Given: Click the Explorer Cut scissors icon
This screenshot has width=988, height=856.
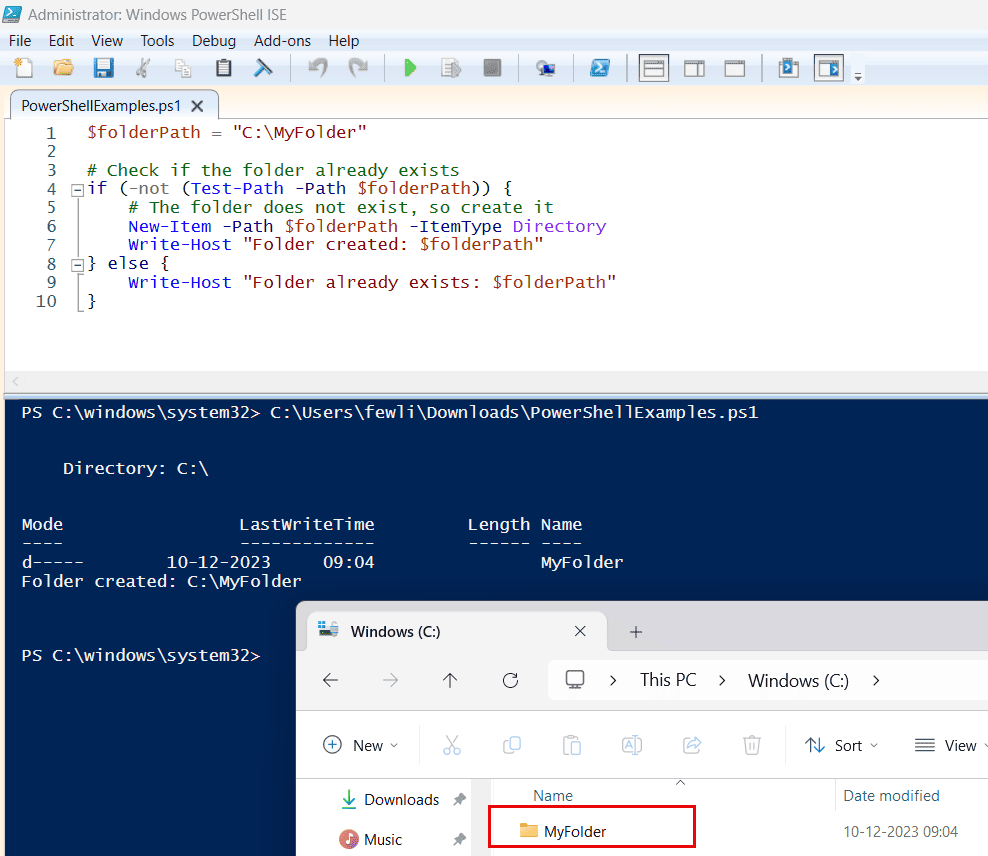Looking at the screenshot, I should tap(452, 745).
